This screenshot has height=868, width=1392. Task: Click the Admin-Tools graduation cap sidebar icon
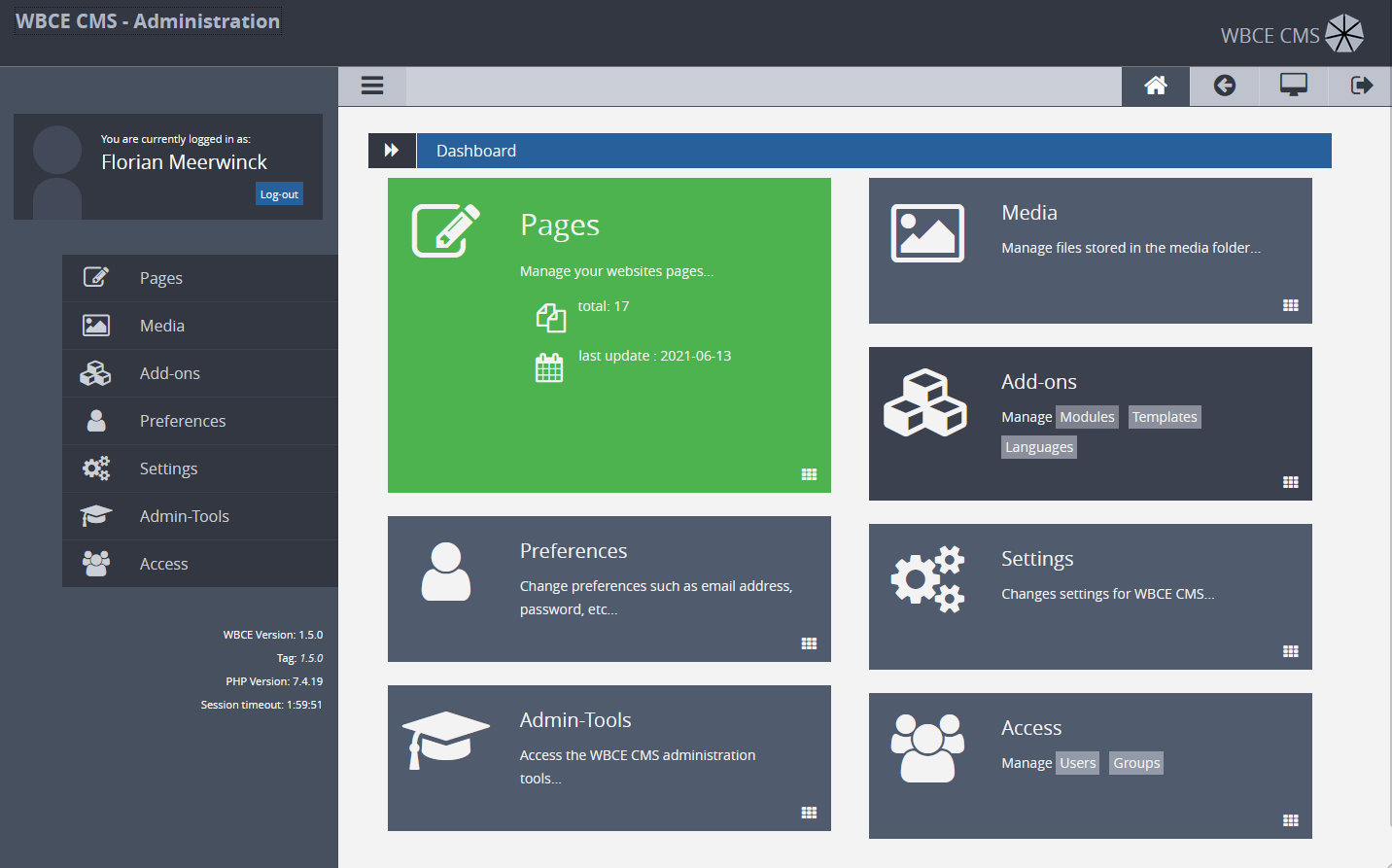pos(95,516)
